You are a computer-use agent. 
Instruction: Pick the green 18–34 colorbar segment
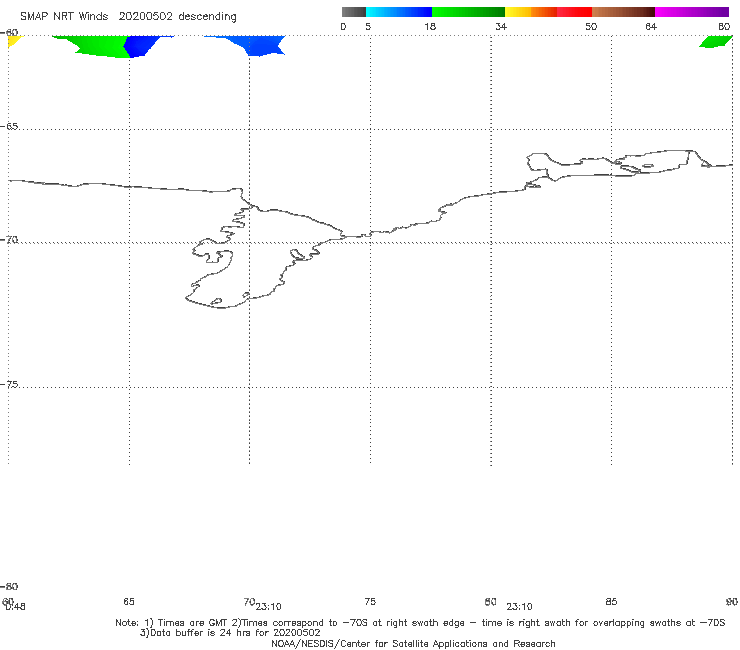point(468,12)
